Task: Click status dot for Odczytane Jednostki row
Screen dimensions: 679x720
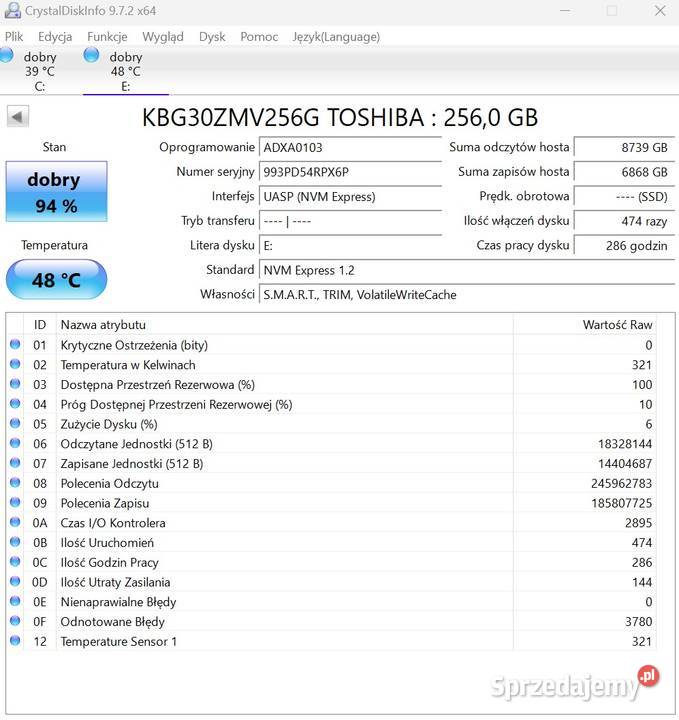Action: [15, 443]
